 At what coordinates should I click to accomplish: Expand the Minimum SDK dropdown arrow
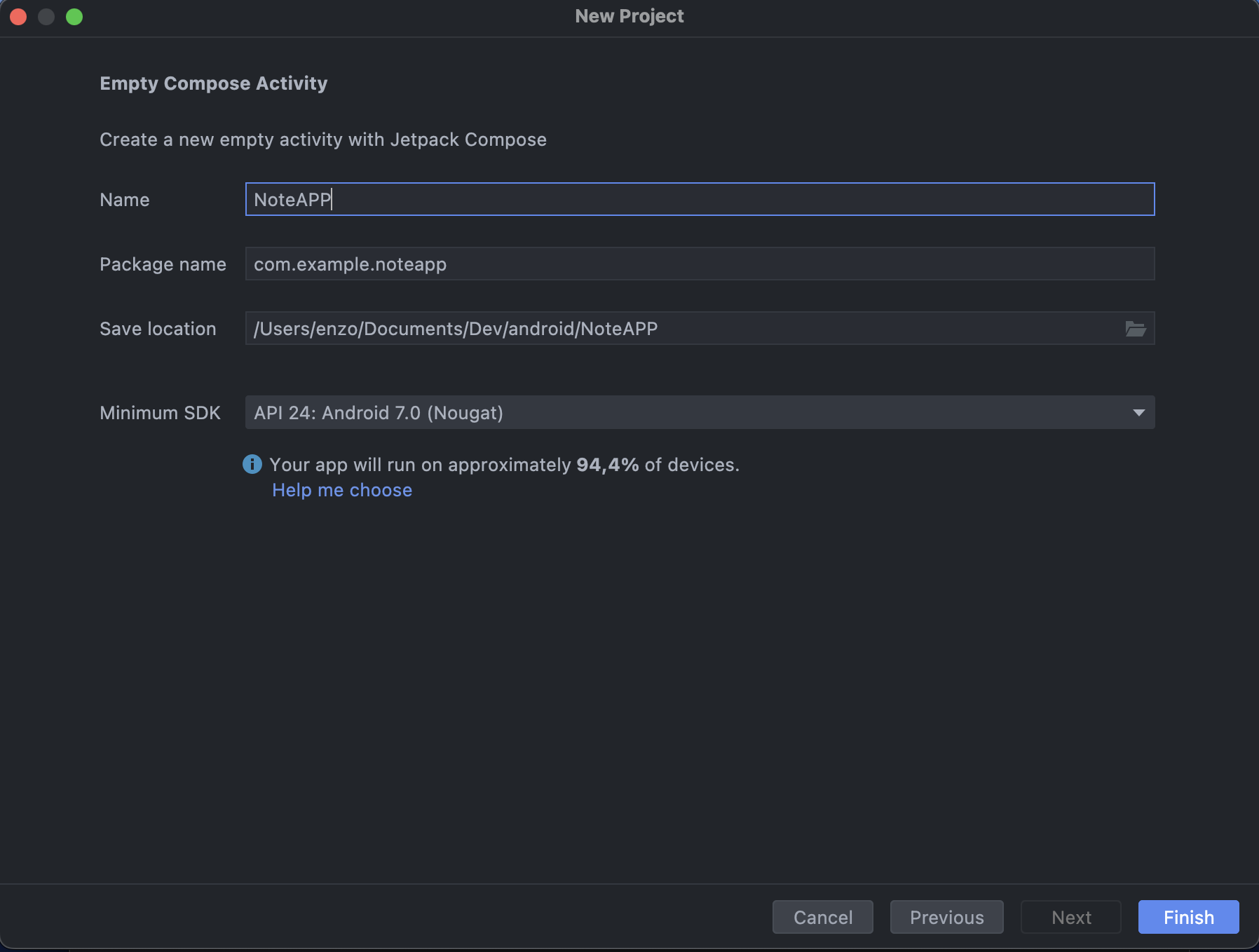tap(1138, 413)
